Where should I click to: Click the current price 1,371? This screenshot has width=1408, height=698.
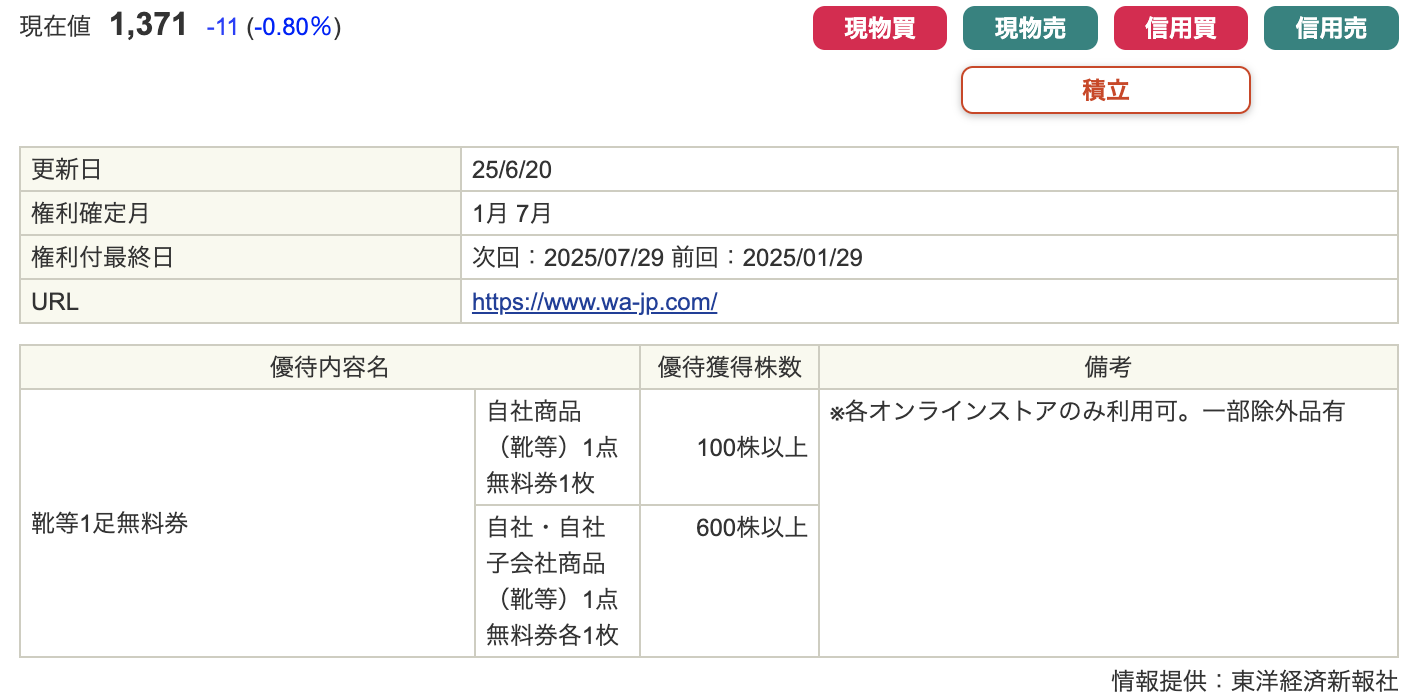[148, 26]
